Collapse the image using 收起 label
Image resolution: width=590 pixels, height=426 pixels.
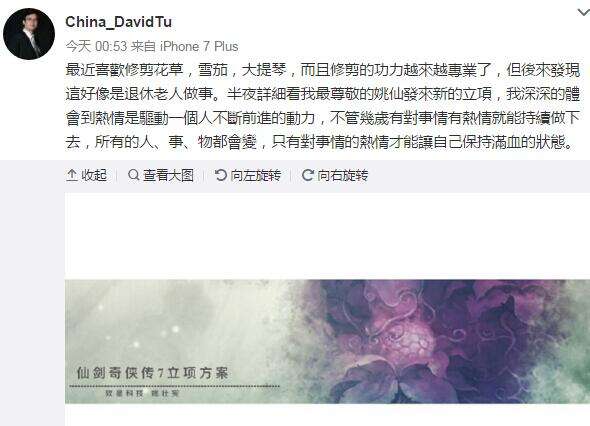click(94, 175)
